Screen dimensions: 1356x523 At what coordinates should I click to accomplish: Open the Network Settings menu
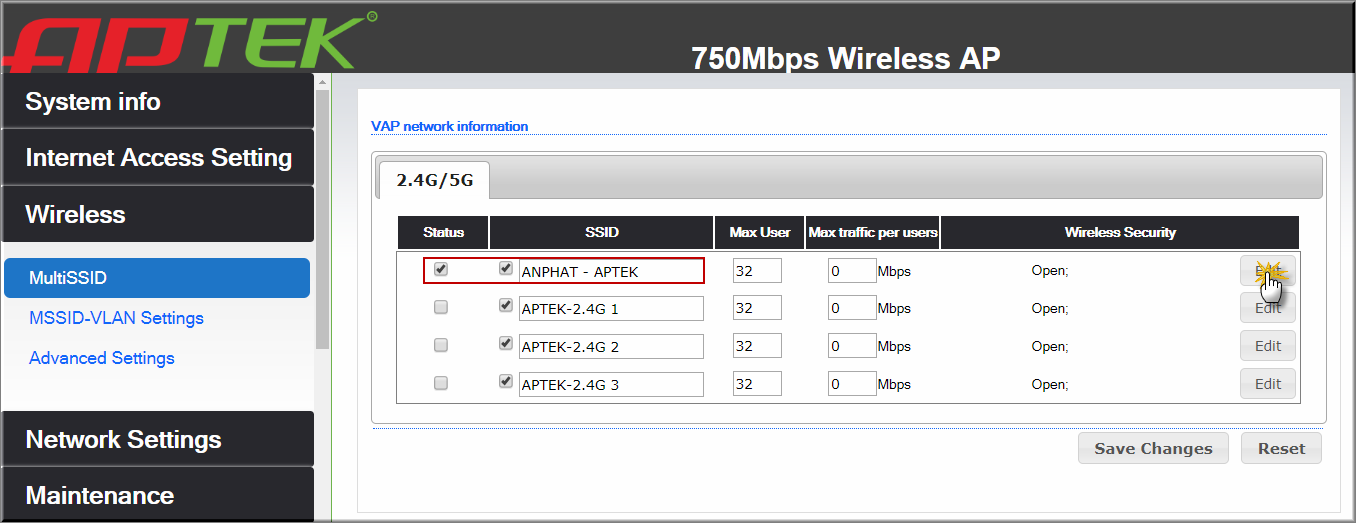coord(158,439)
